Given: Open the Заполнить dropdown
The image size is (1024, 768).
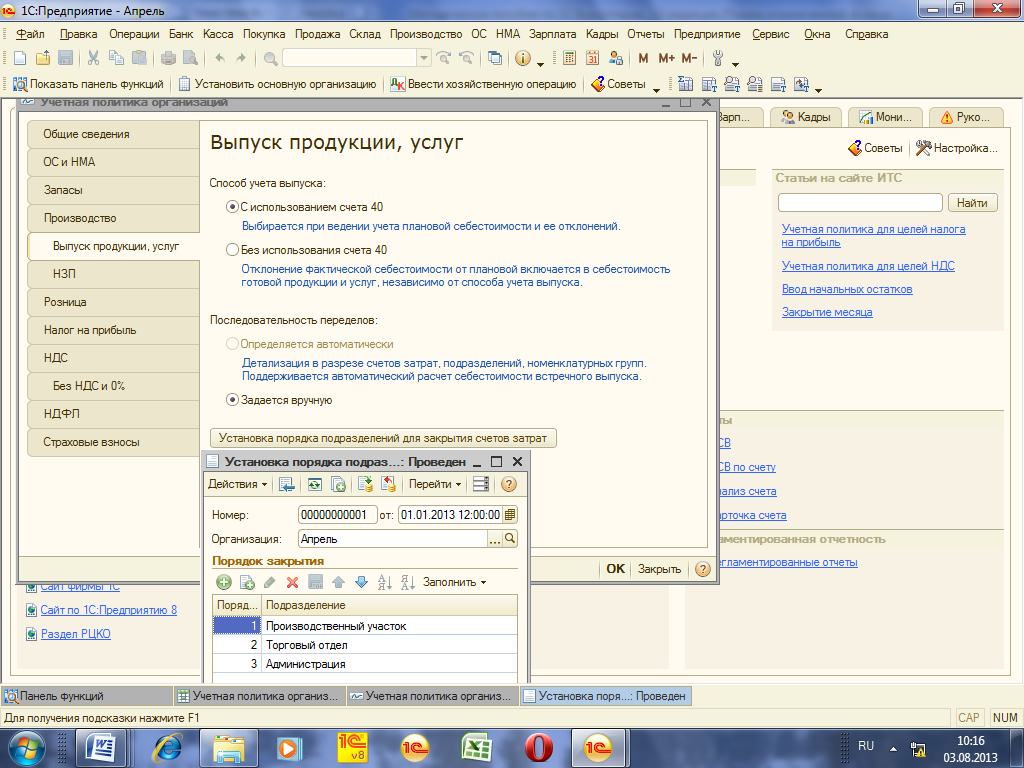Looking at the screenshot, I should 455,582.
